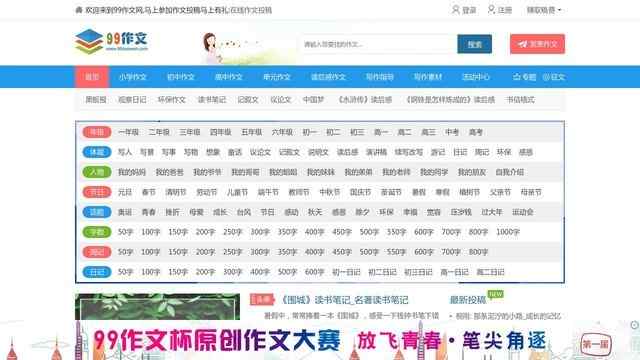This screenshot has width=640, height=360.
Task: Focus the essay search input field
Action: (x=379, y=44)
